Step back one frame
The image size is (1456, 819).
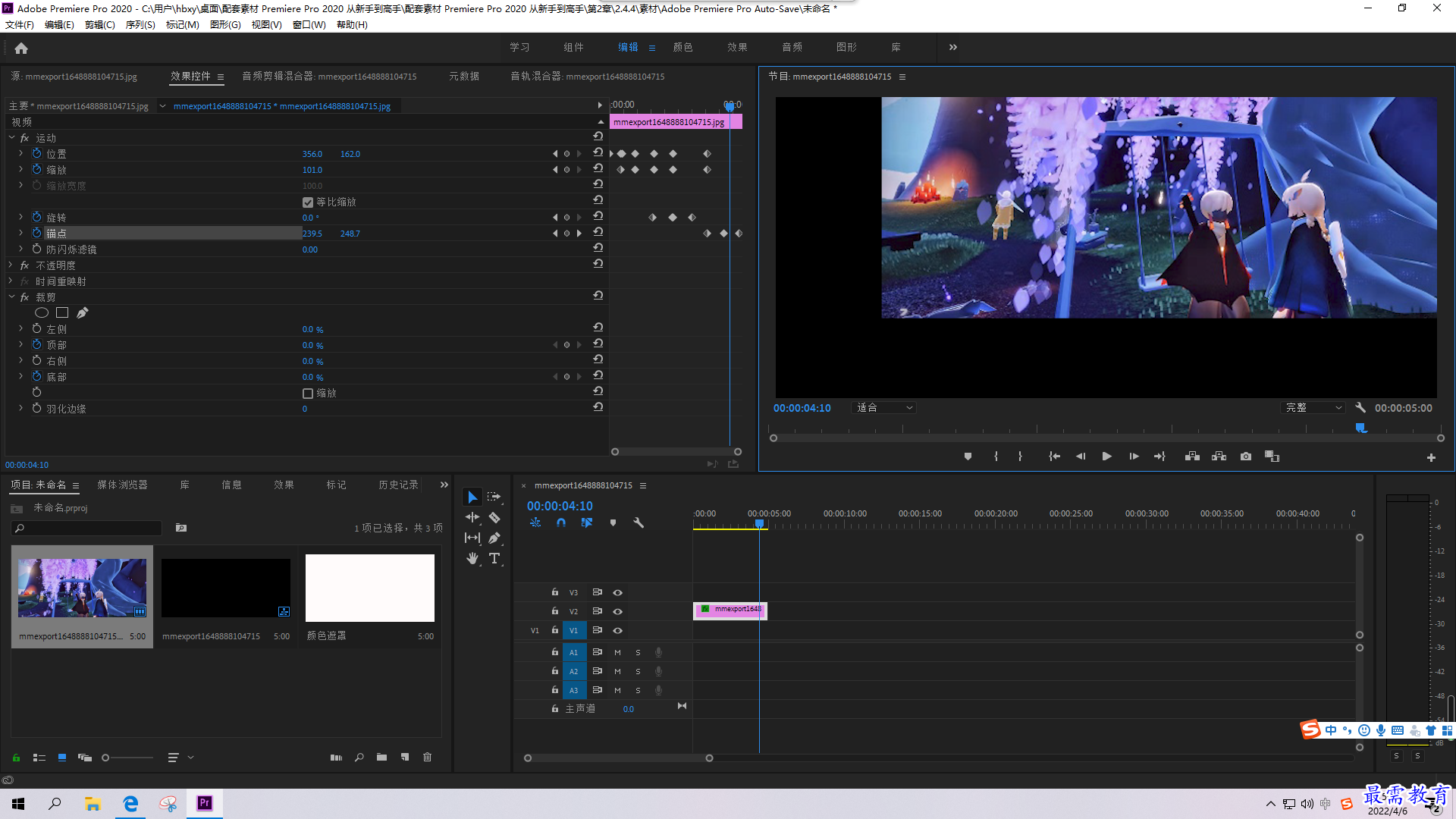1081,457
